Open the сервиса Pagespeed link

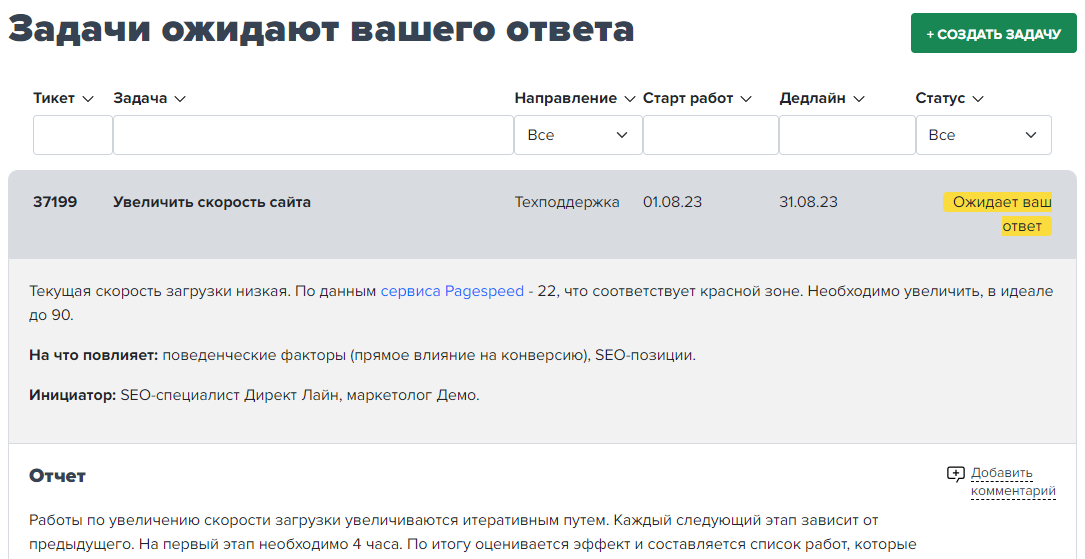click(x=452, y=291)
